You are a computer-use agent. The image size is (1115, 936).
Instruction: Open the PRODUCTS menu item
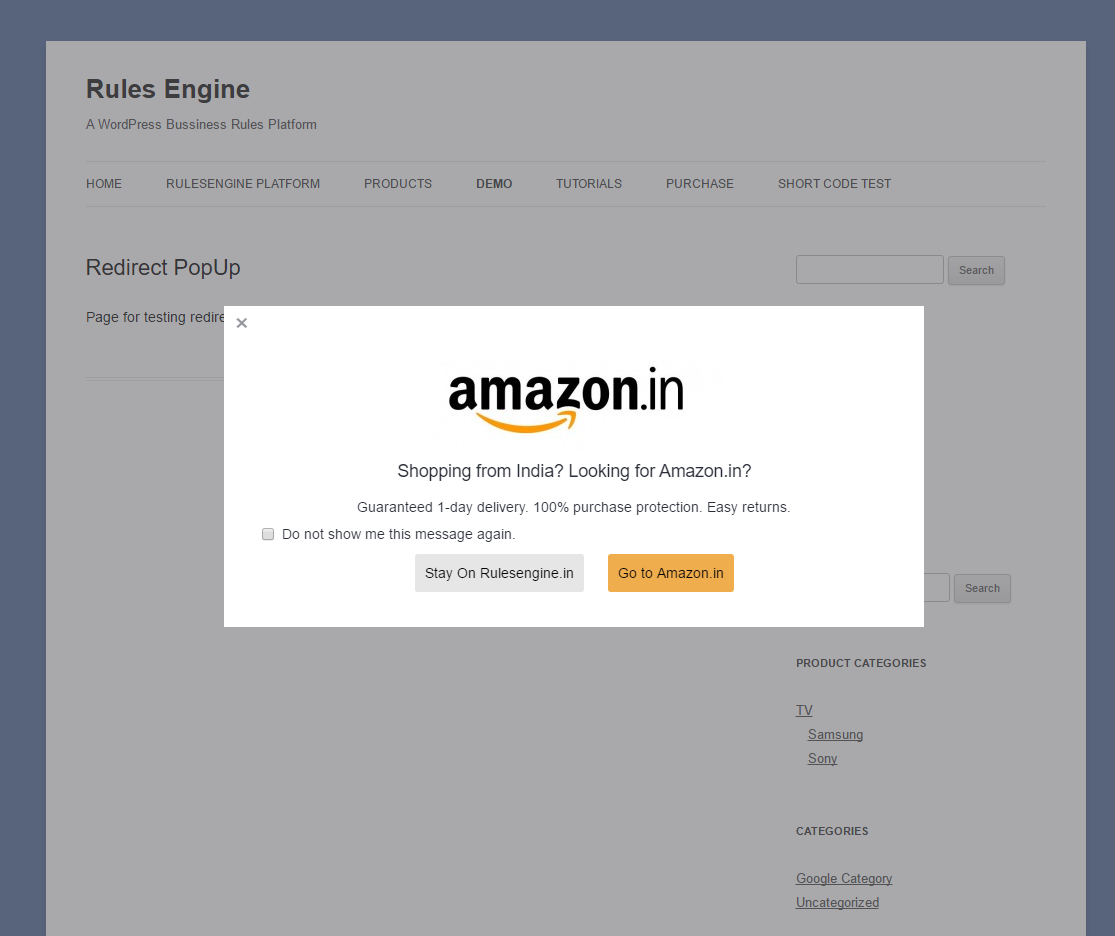pyautogui.click(x=398, y=184)
